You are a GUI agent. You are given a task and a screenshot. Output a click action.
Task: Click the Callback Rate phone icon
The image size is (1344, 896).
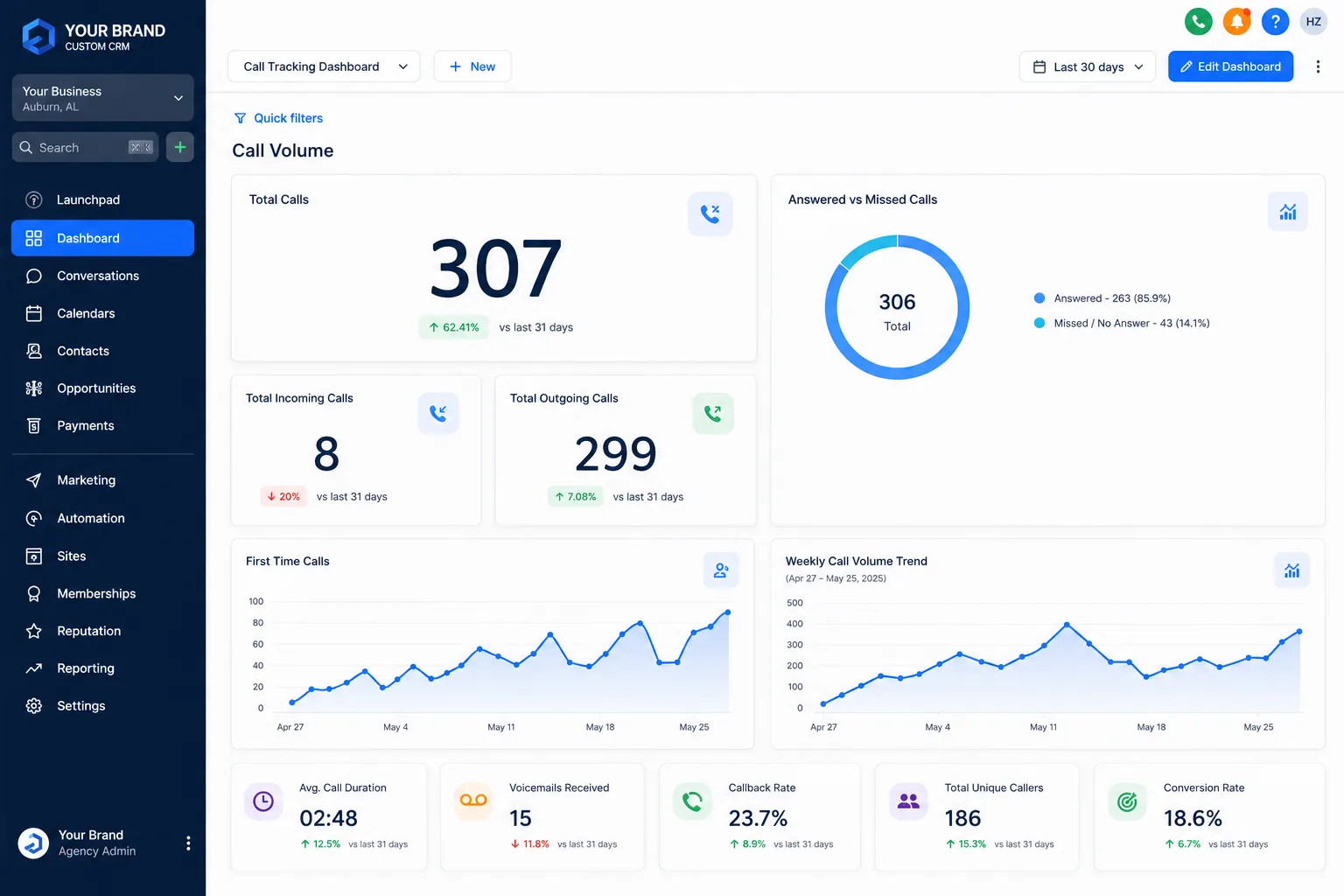(x=692, y=801)
